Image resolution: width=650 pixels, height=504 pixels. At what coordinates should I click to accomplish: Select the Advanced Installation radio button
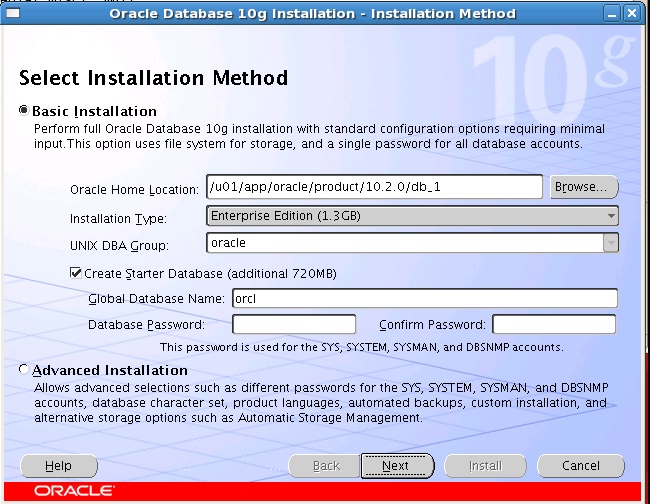[24, 369]
